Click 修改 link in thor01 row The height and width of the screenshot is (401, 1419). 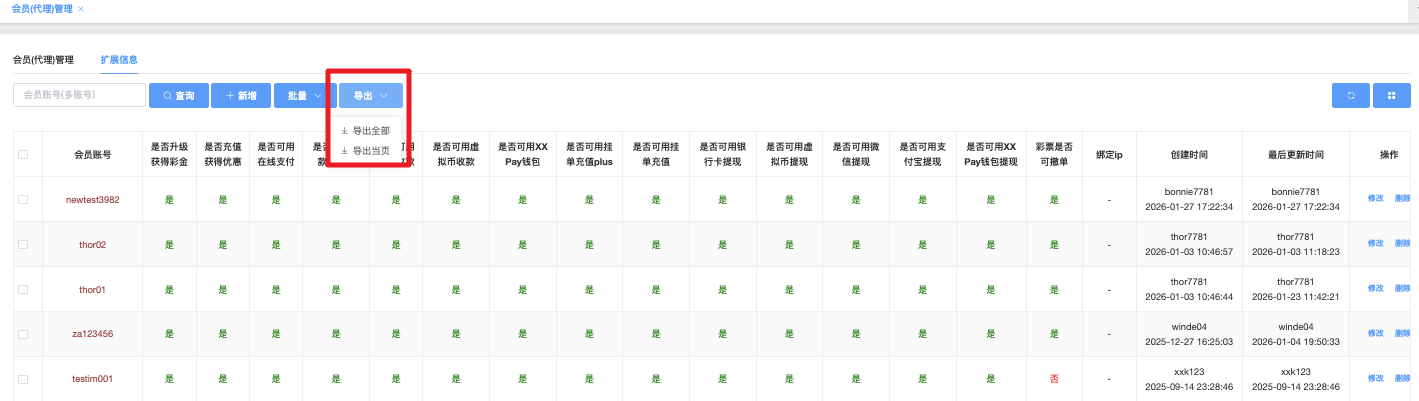(x=1375, y=288)
